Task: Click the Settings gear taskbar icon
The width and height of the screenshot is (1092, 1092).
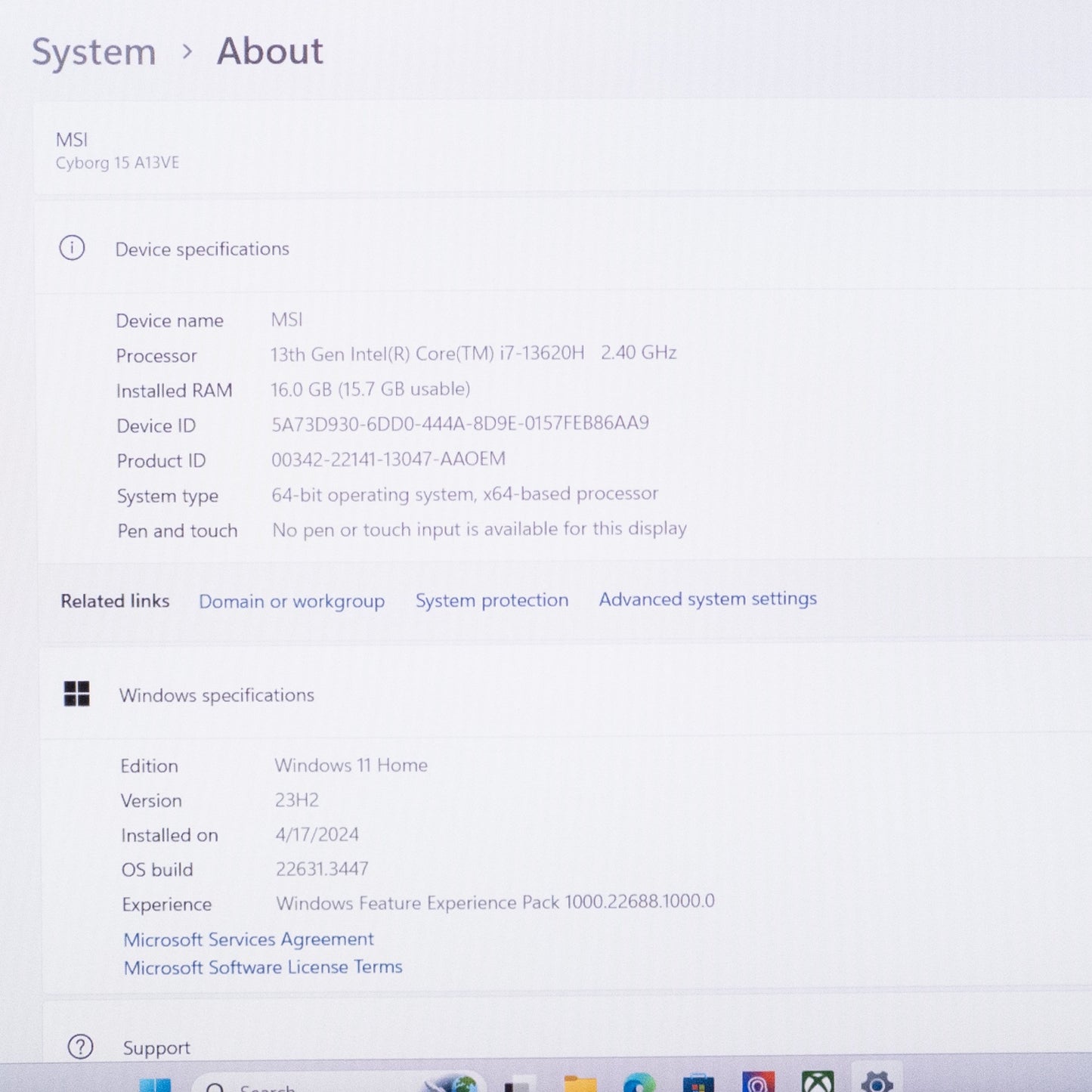Action: tap(877, 1082)
